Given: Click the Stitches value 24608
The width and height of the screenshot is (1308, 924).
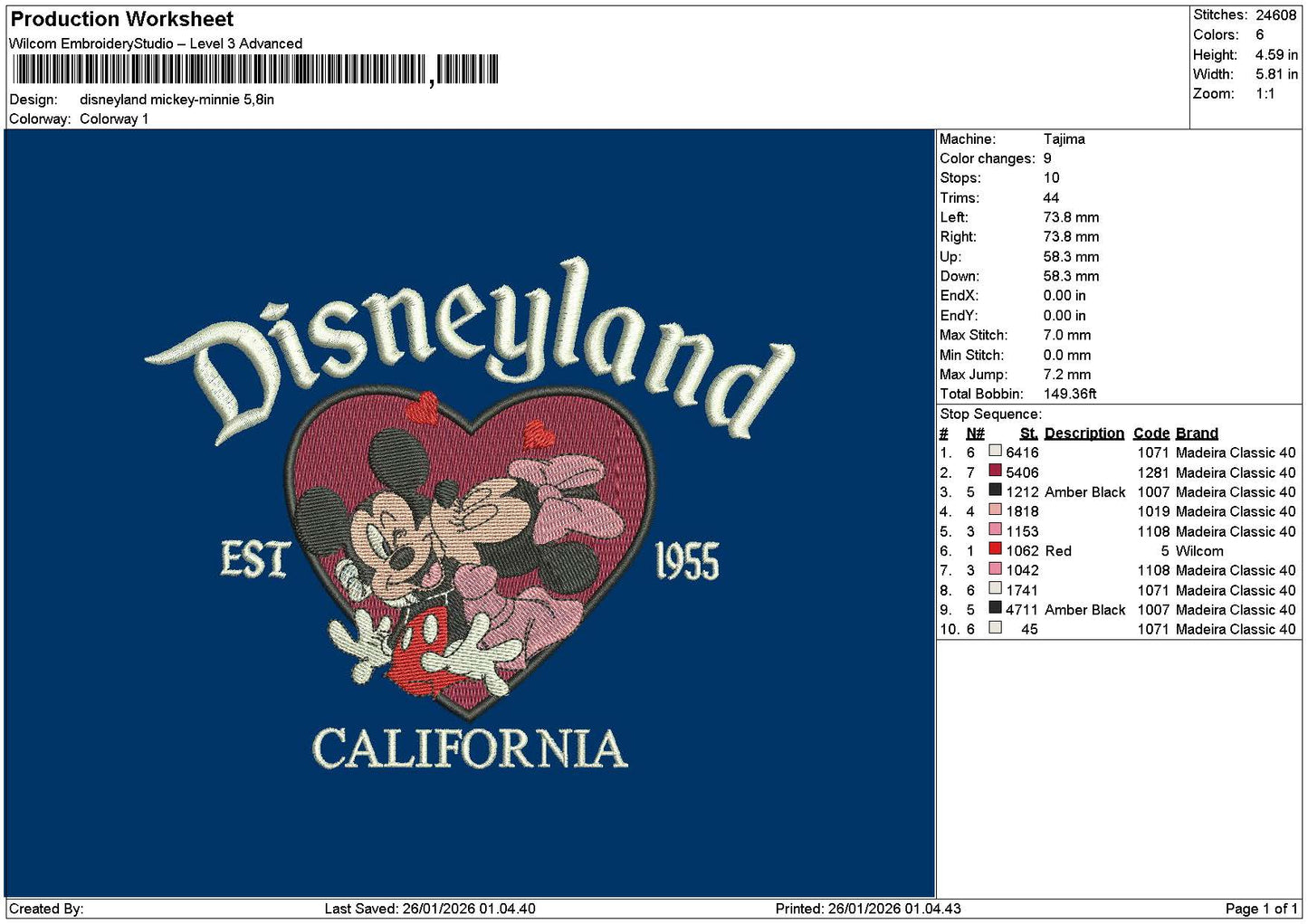Looking at the screenshot, I should pos(1275,14).
